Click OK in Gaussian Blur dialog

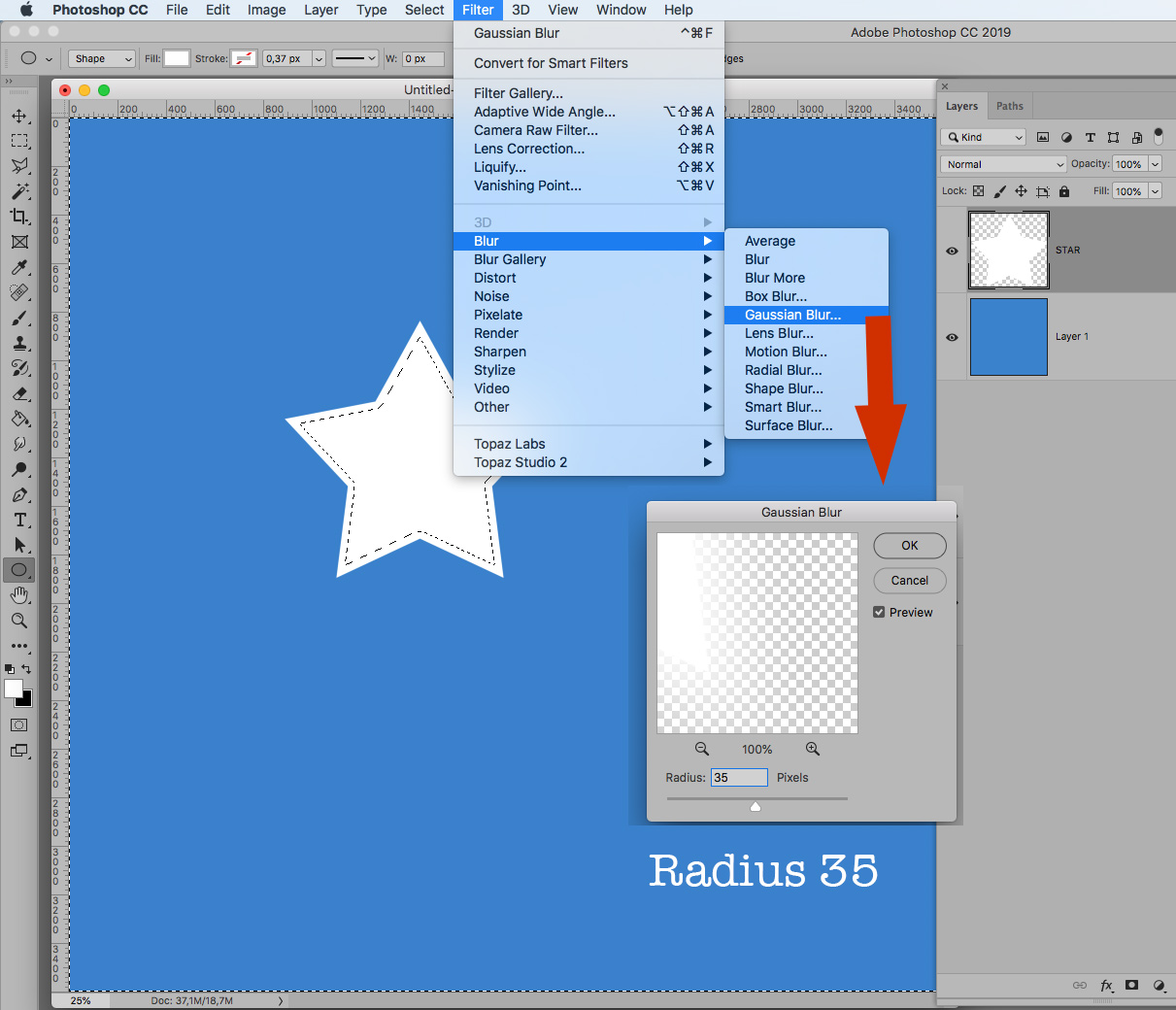coord(910,545)
